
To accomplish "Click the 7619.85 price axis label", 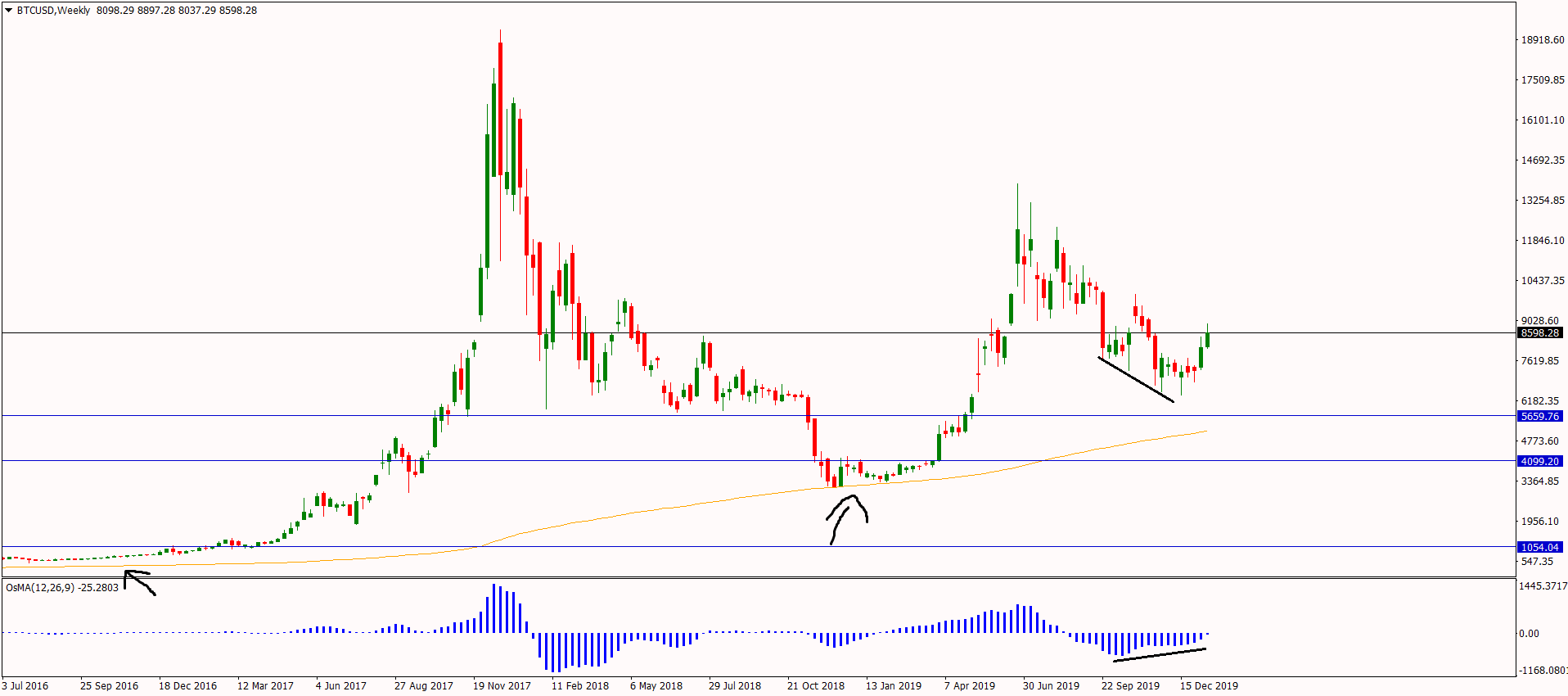I will [x=1540, y=360].
